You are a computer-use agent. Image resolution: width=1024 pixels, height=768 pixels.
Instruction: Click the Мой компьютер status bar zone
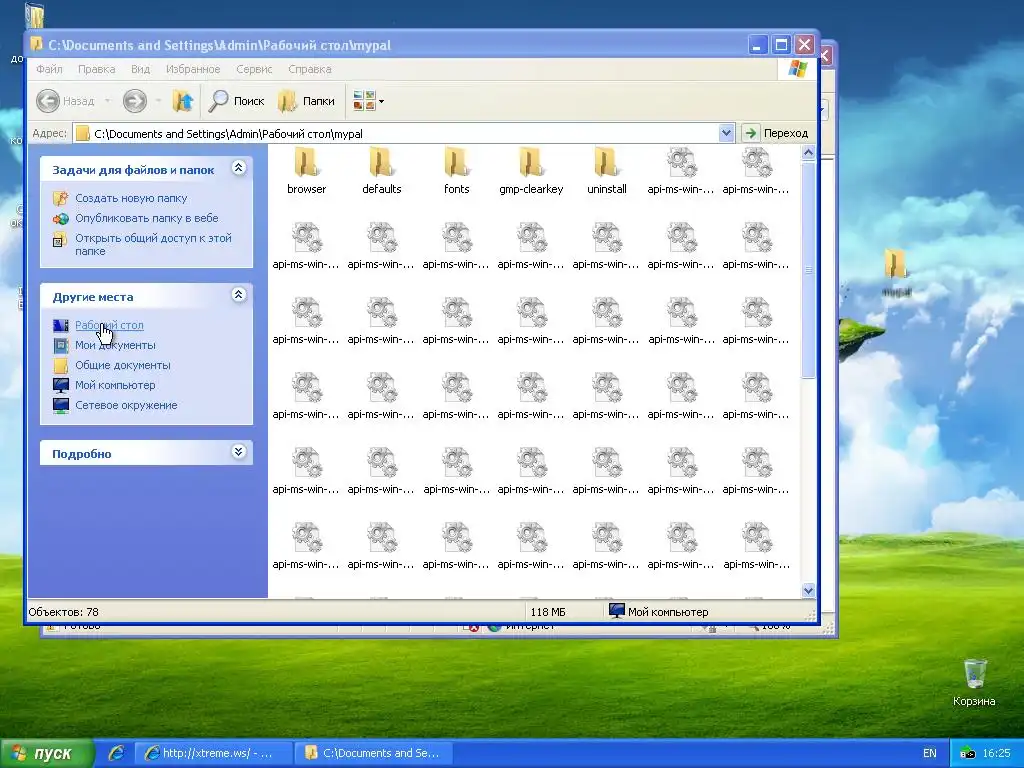pos(658,612)
